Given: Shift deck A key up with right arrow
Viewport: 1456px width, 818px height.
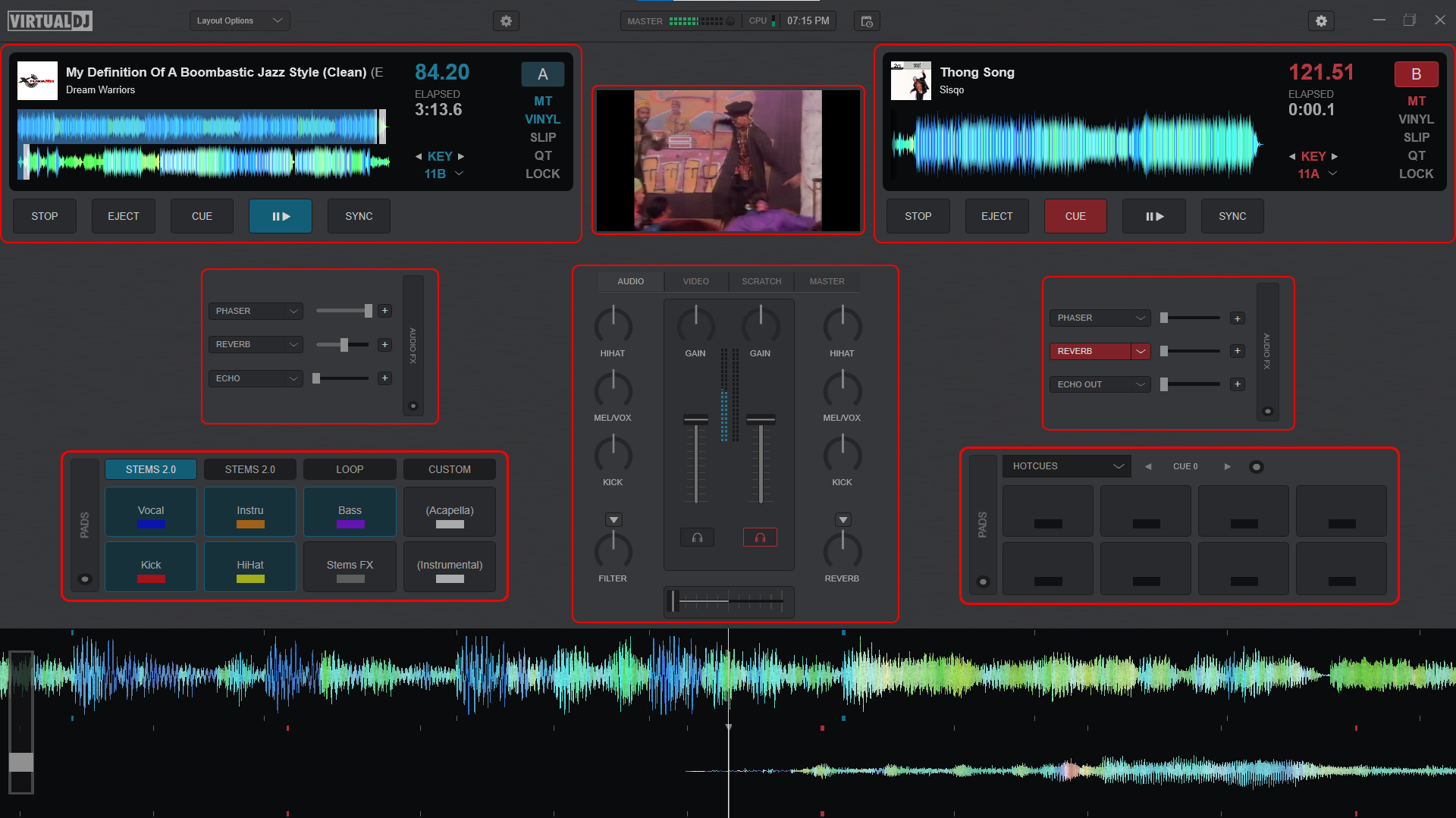Looking at the screenshot, I should pos(460,156).
